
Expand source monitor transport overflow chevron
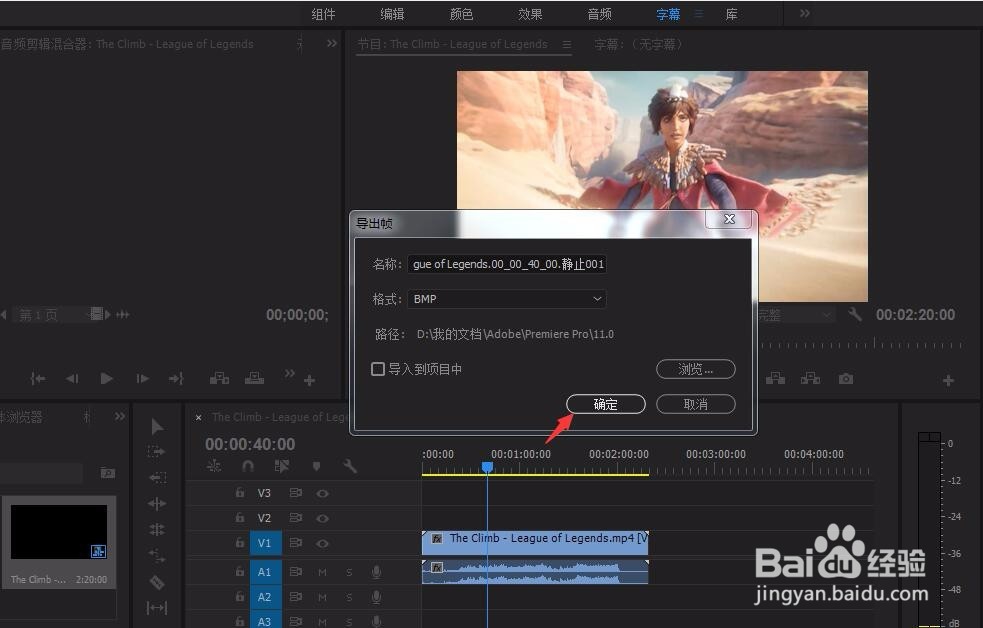(x=289, y=374)
